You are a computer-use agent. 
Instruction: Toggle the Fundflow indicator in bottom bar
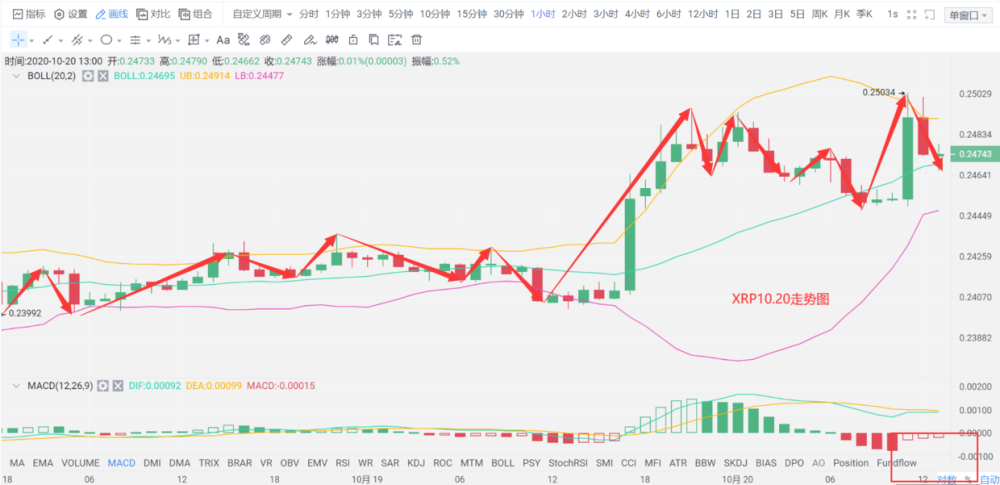click(897, 463)
